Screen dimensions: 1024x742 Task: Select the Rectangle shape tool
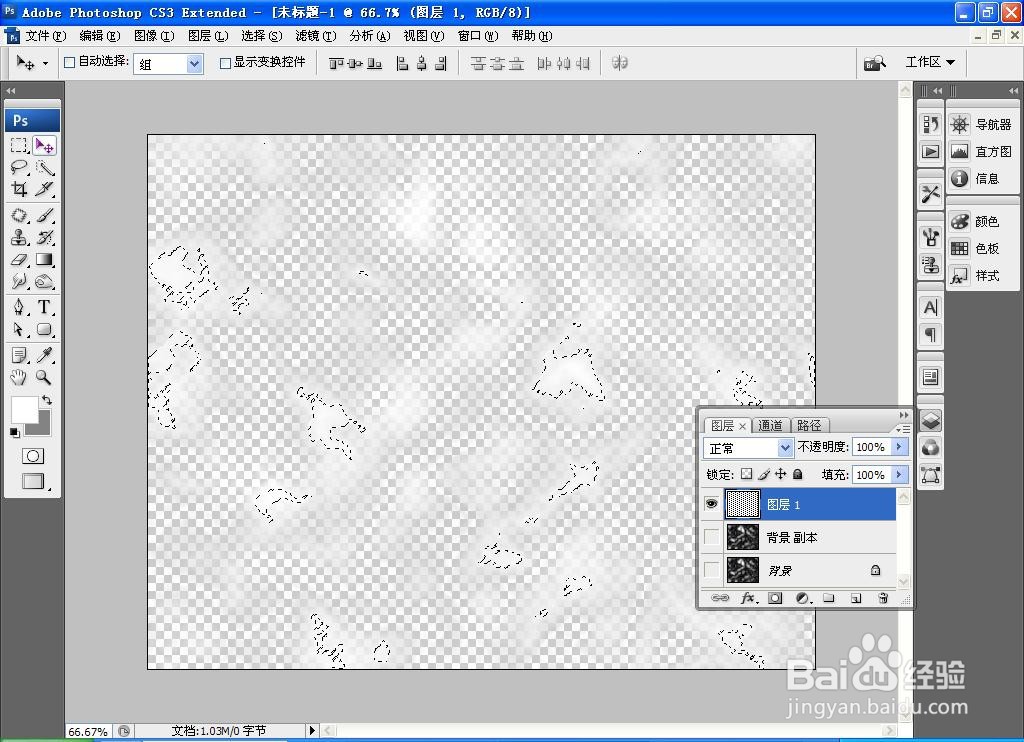[x=44, y=329]
